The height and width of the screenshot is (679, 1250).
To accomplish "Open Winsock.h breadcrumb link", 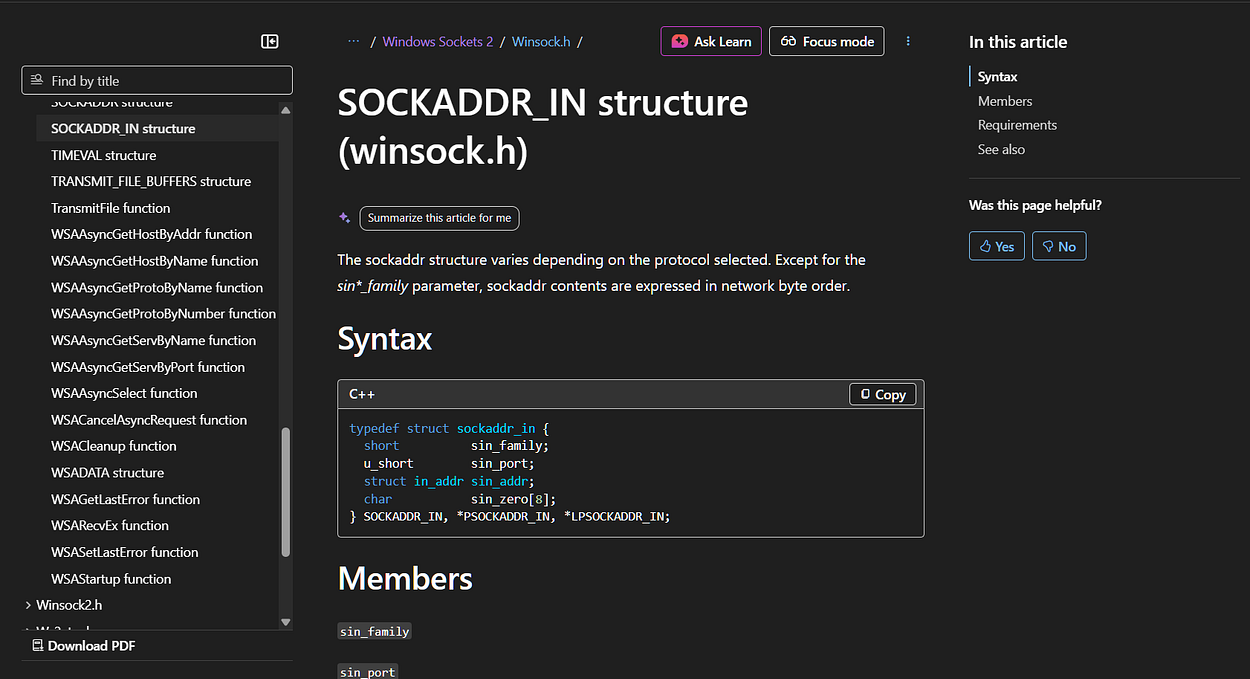I will click(541, 41).
